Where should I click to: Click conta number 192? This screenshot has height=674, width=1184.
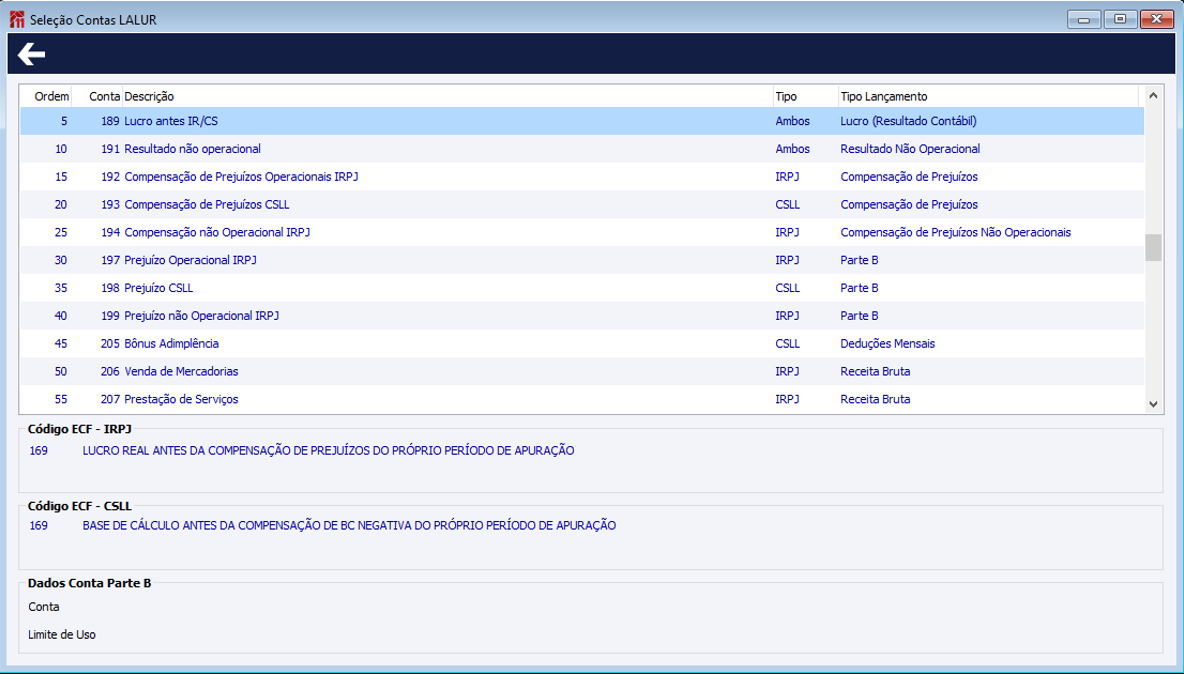(x=110, y=177)
